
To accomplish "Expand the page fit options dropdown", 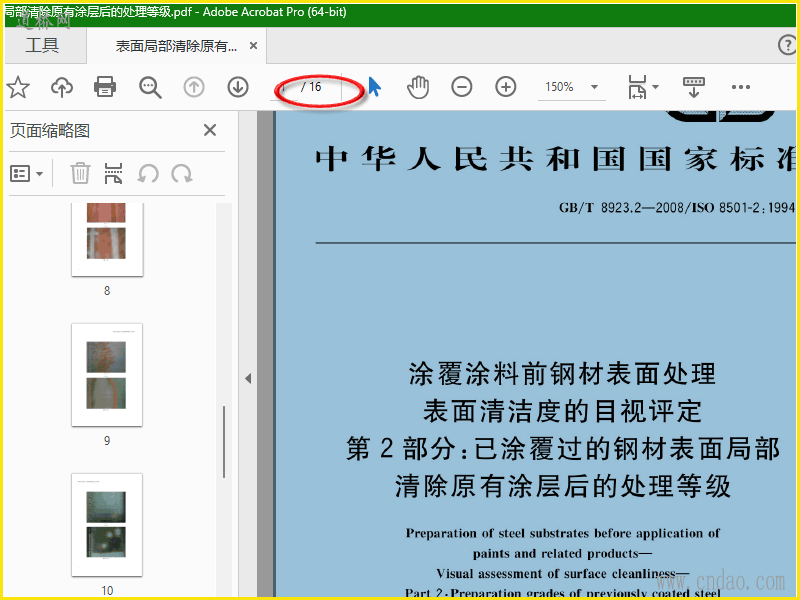I will 643,87.
